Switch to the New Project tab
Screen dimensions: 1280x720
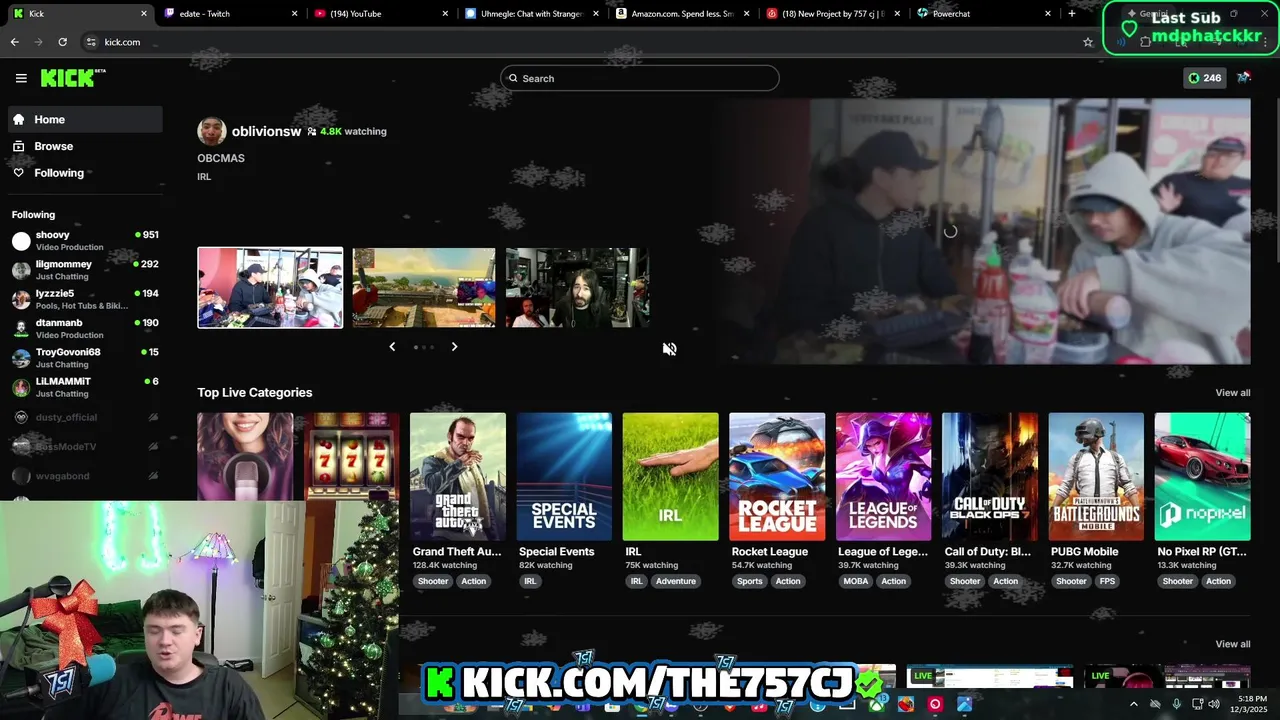[834, 14]
